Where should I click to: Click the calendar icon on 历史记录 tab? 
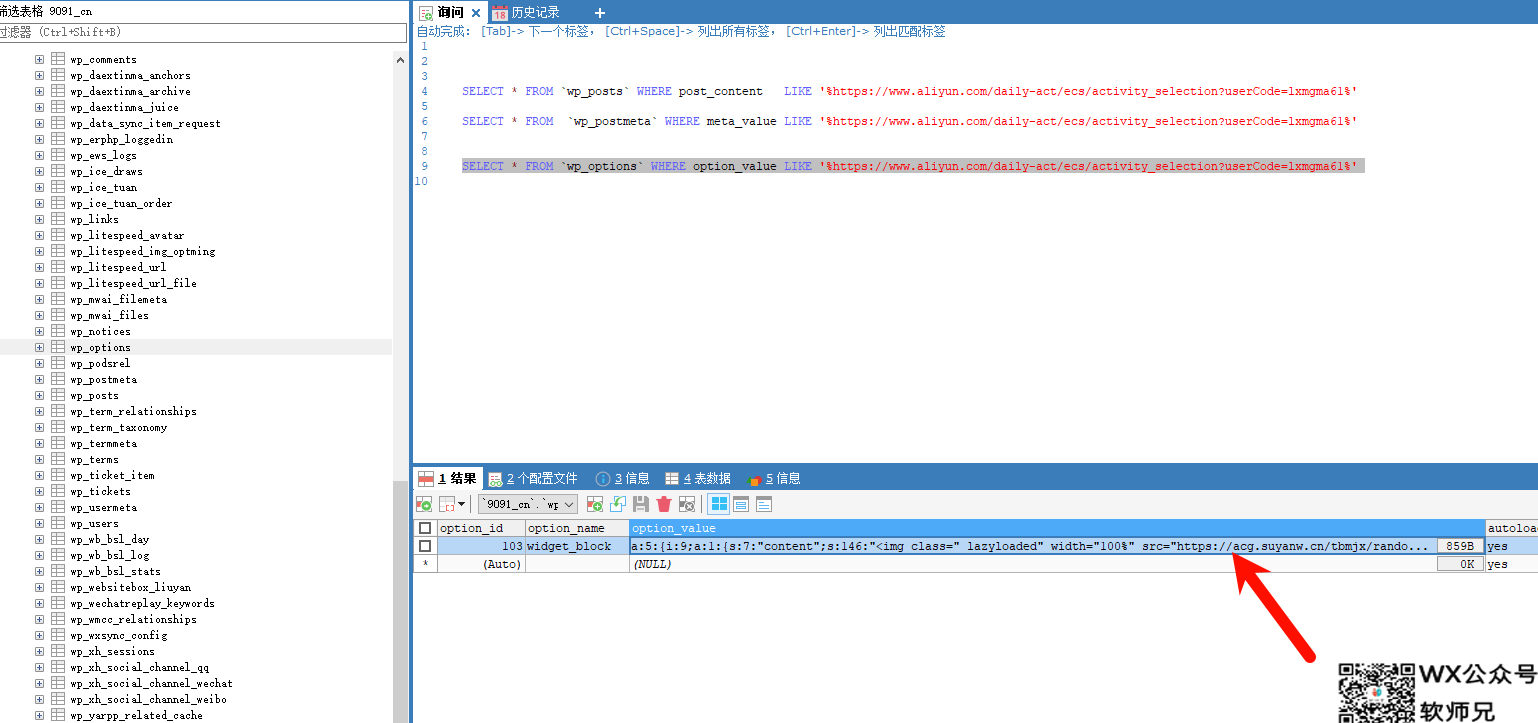click(x=499, y=12)
